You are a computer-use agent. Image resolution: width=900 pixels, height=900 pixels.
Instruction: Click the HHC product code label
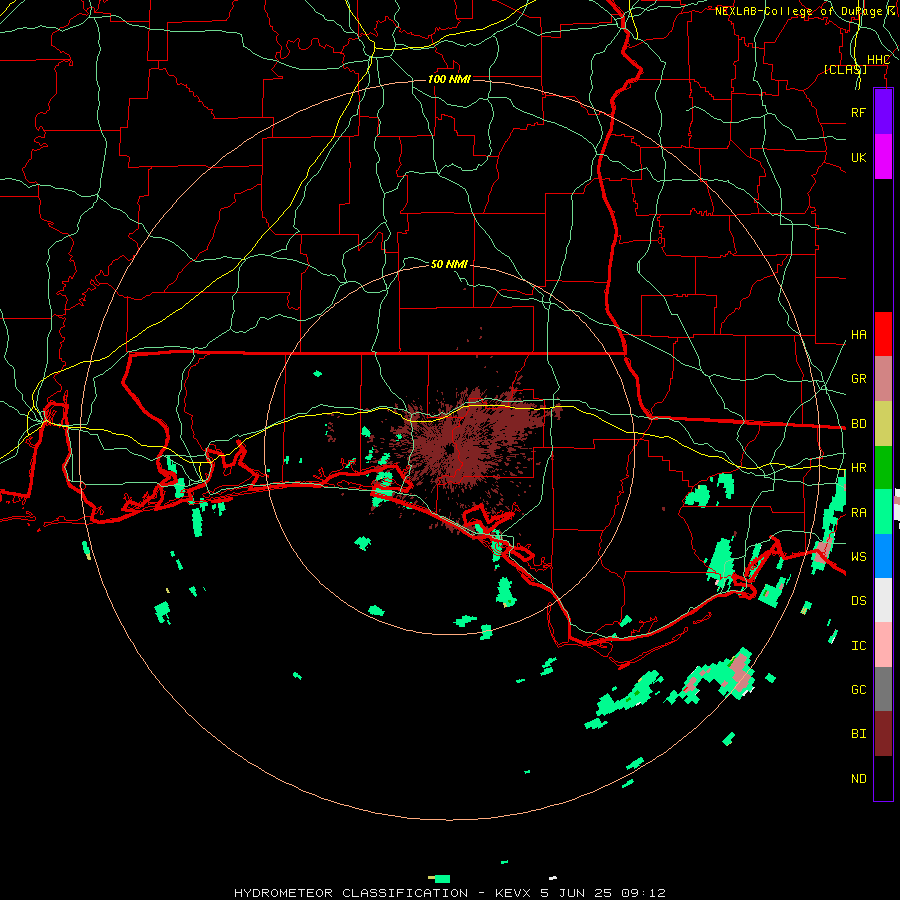(x=878, y=60)
